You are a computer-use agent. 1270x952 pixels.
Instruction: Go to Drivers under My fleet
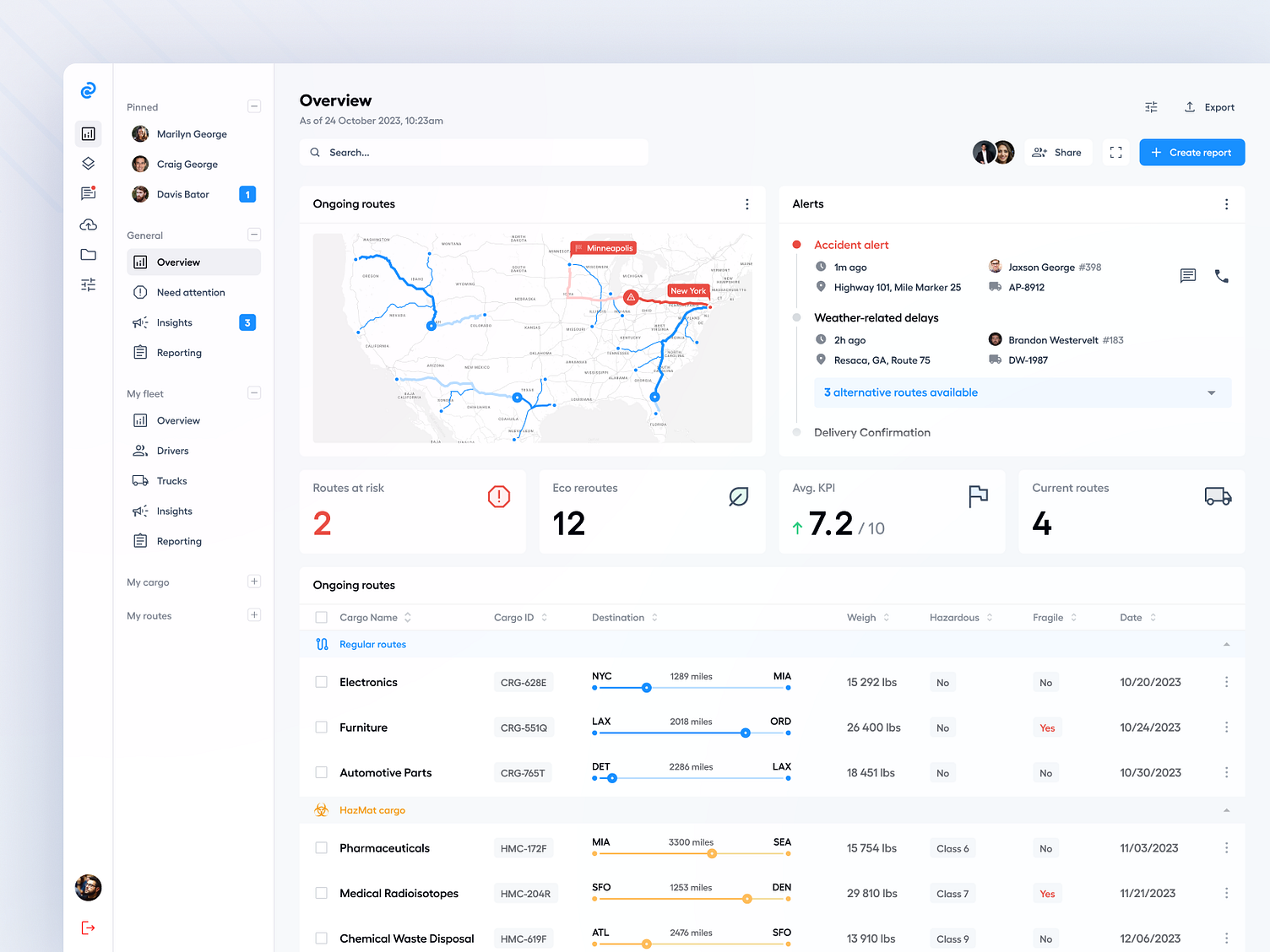172,451
